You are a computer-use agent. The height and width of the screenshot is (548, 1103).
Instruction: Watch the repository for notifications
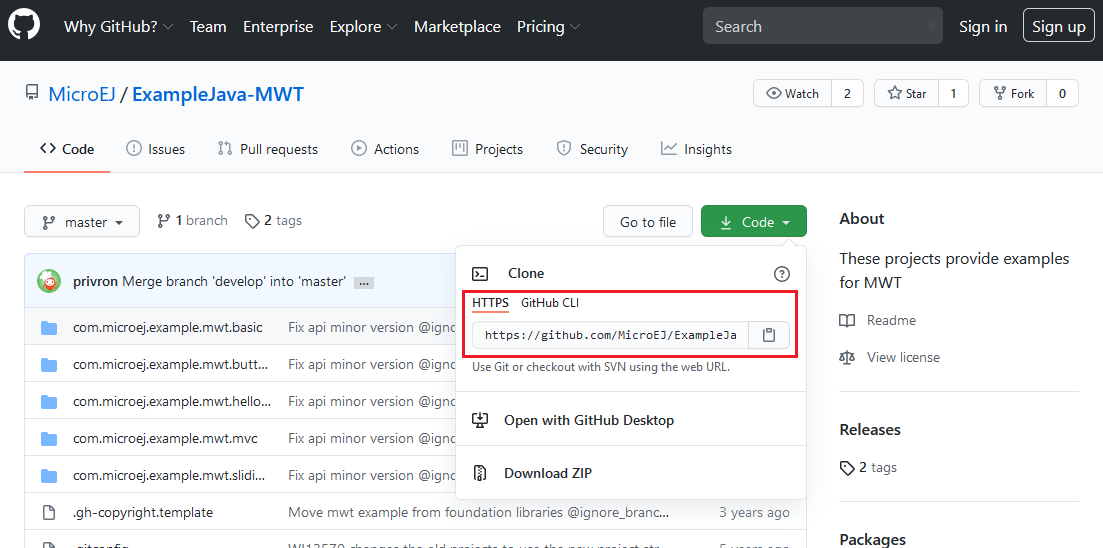[792, 93]
